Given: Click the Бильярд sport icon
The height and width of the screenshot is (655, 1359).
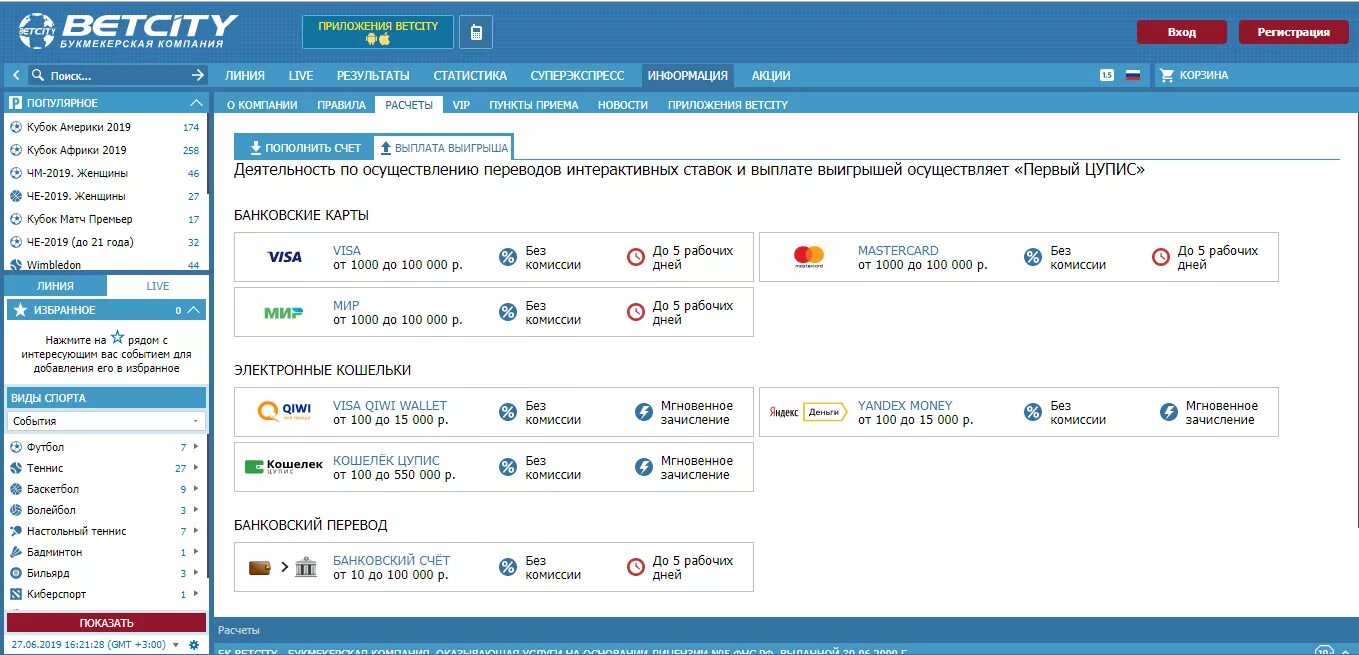Looking at the screenshot, I should coord(16,573).
